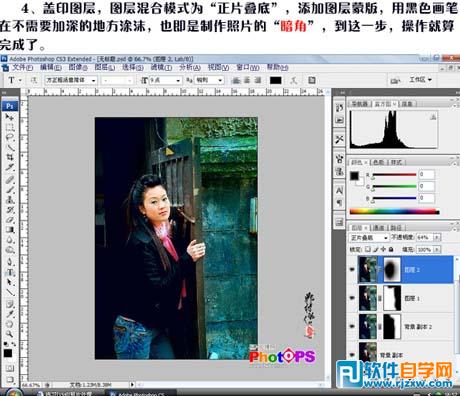Click the warp text icon in options bar
Viewport: 460px width, 396px height.
pyautogui.click(x=293, y=80)
